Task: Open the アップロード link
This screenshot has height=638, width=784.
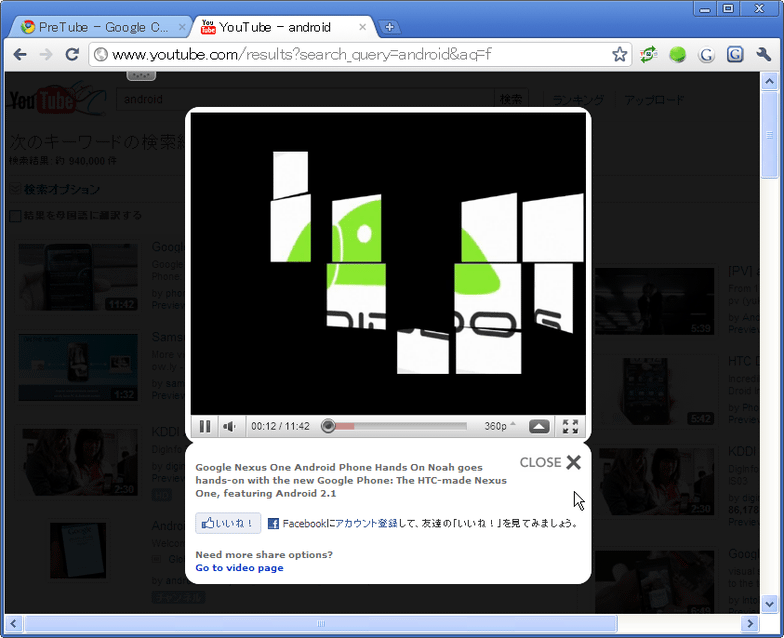Action: click(654, 100)
